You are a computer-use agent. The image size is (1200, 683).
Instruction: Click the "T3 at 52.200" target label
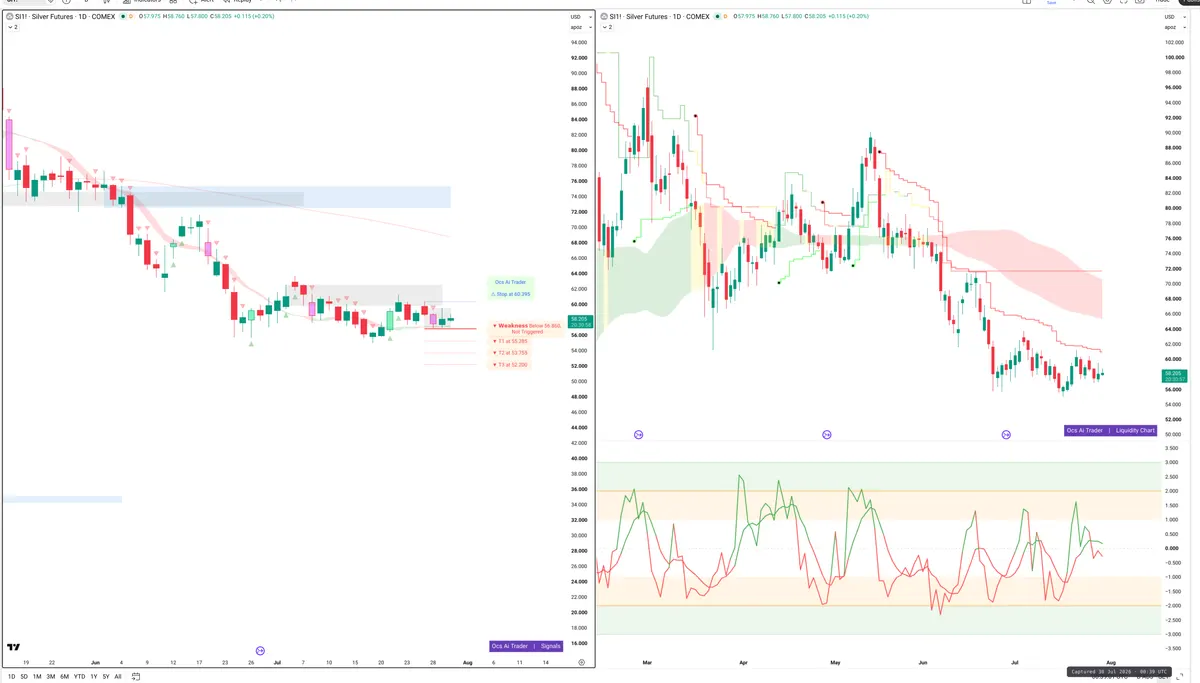pyautogui.click(x=510, y=365)
